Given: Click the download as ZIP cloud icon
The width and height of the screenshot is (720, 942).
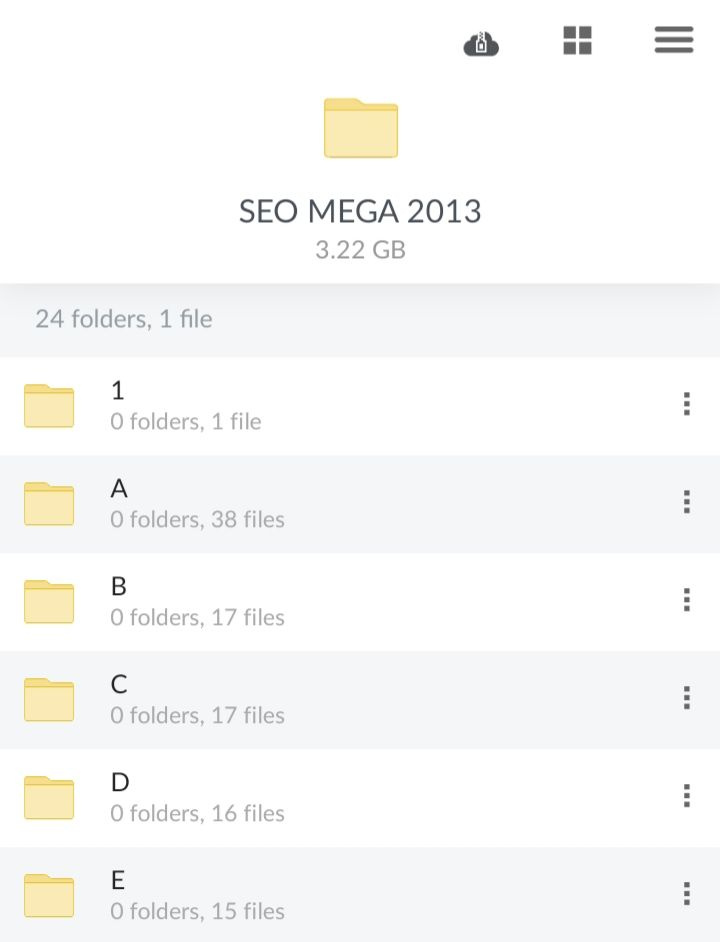Looking at the screenshot, I should (481, 43).
